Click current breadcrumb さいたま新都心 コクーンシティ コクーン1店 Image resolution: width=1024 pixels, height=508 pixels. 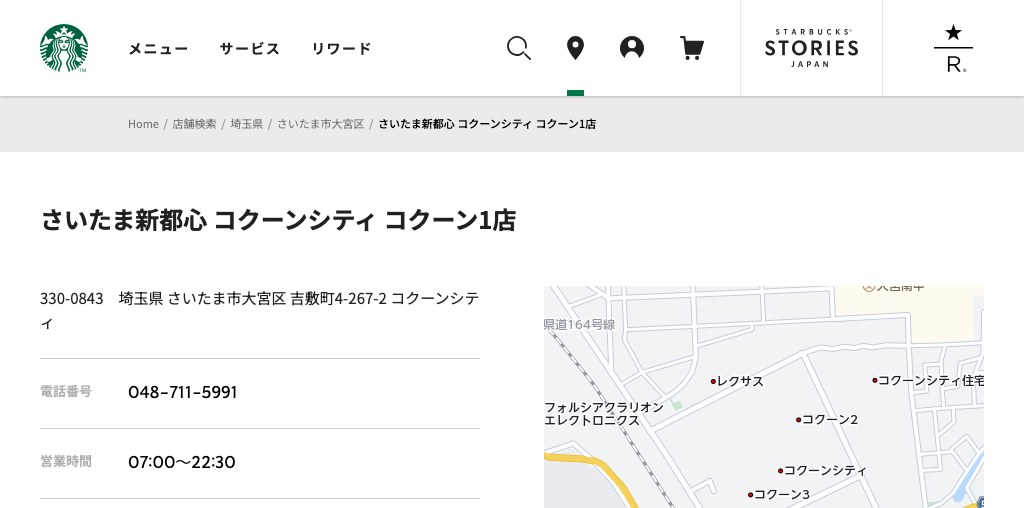(x=487, y=124)
